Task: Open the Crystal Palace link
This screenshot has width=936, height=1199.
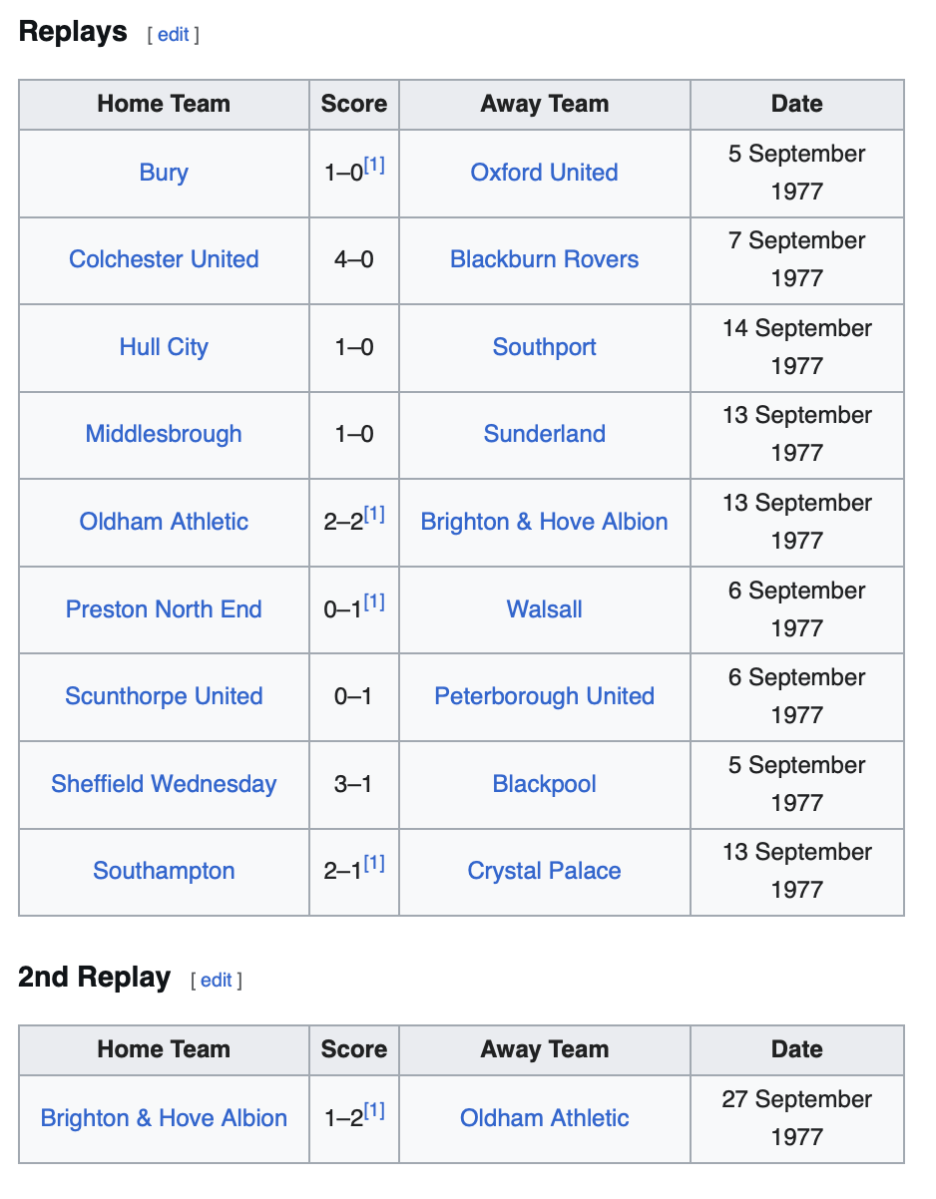Action: pos(544,872)
